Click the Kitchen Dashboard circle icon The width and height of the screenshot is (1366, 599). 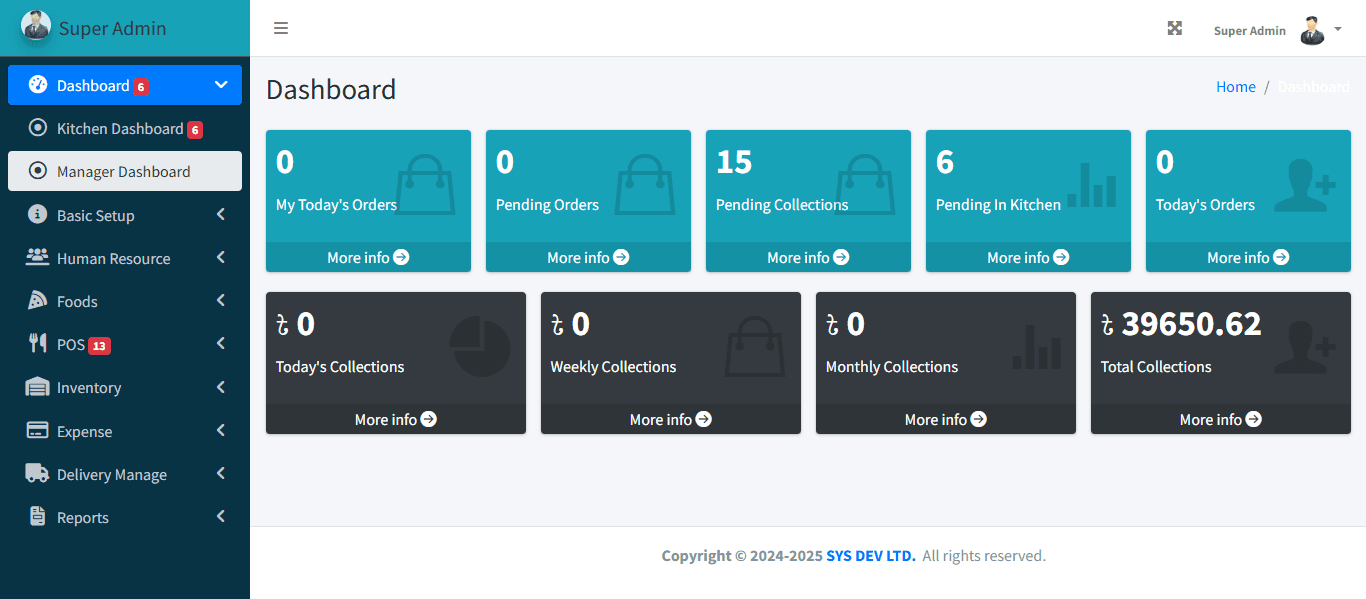click(x=38, y=128)
